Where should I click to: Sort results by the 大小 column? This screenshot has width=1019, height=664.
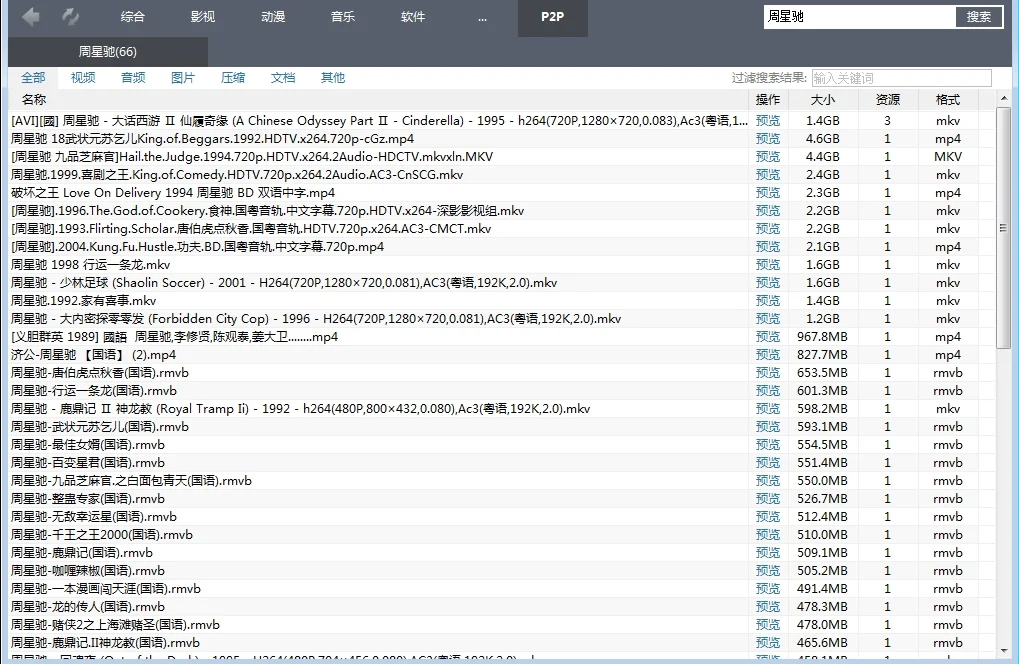[822, 99]
